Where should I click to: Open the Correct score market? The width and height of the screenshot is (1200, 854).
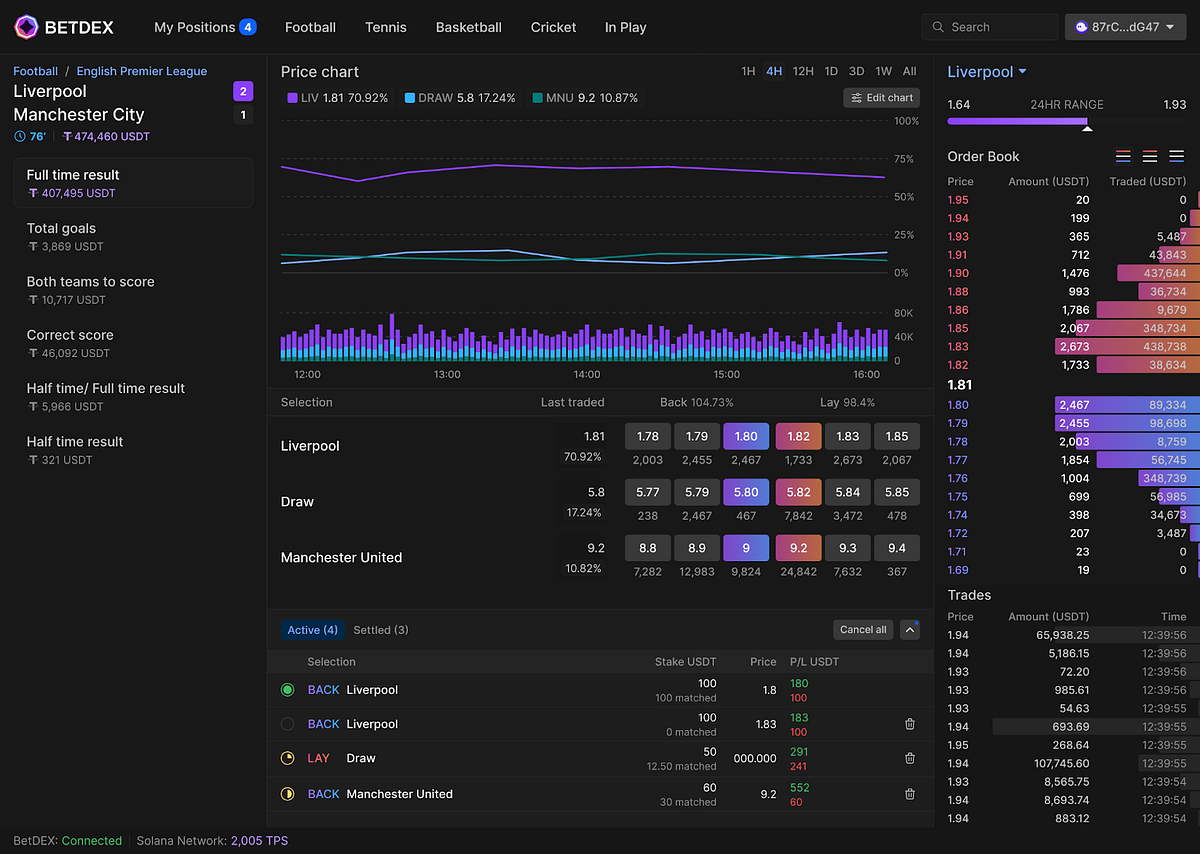[x=133, y=343]
